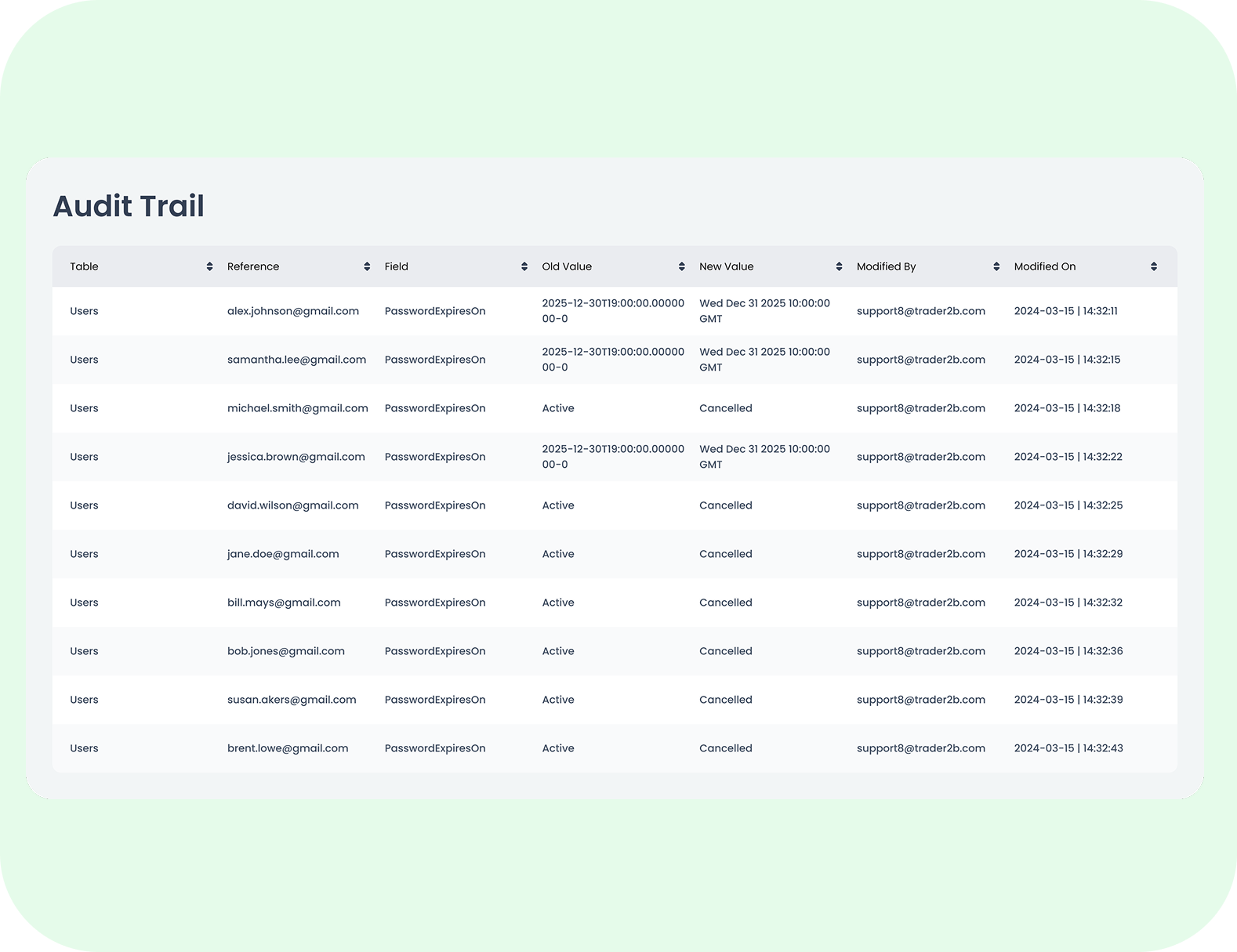Click Active old value for bob.jones
This screenshot has width=1237, height=952.
(558, 651)
